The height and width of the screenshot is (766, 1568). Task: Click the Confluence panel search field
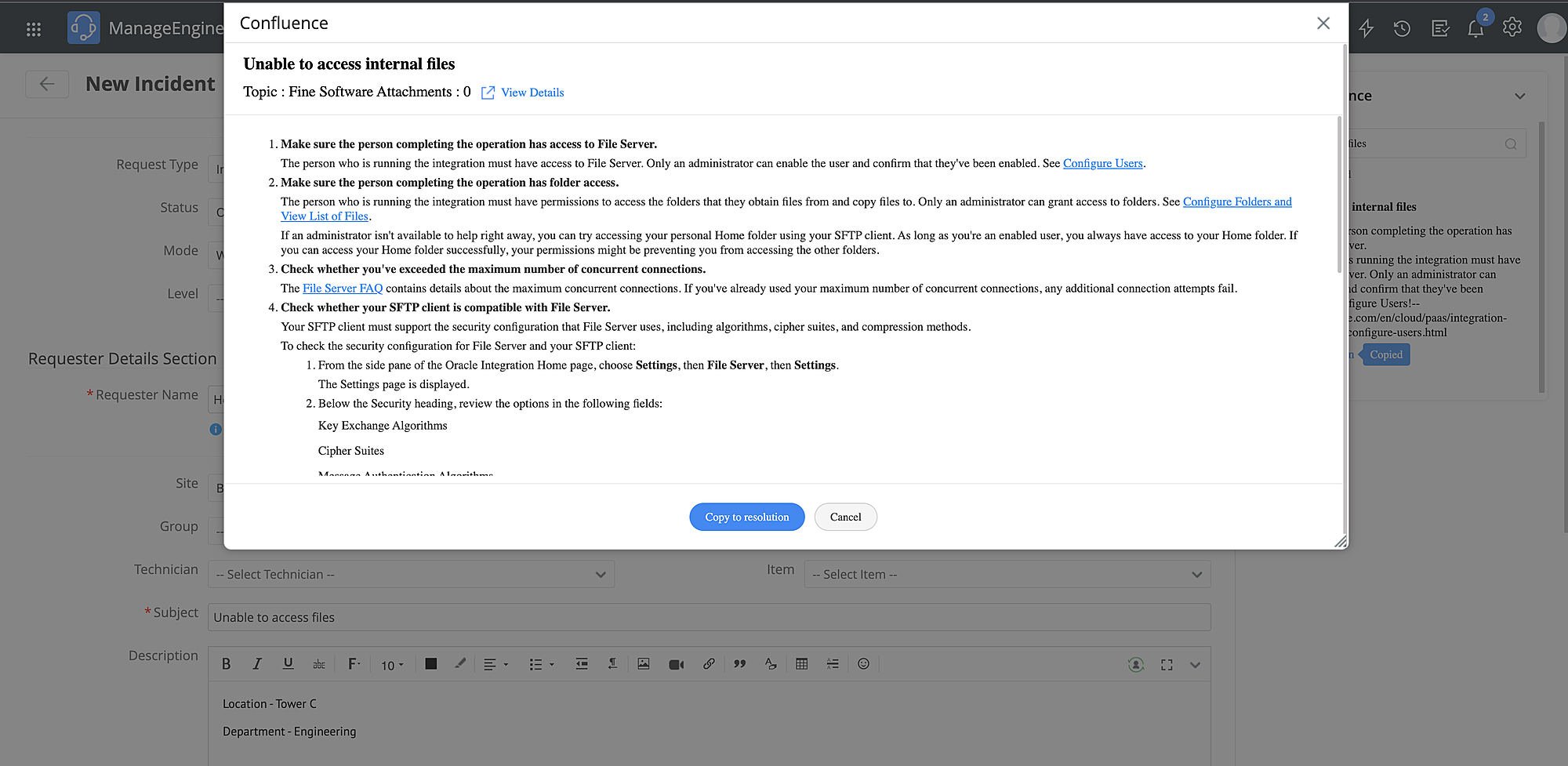point(1437,144)
